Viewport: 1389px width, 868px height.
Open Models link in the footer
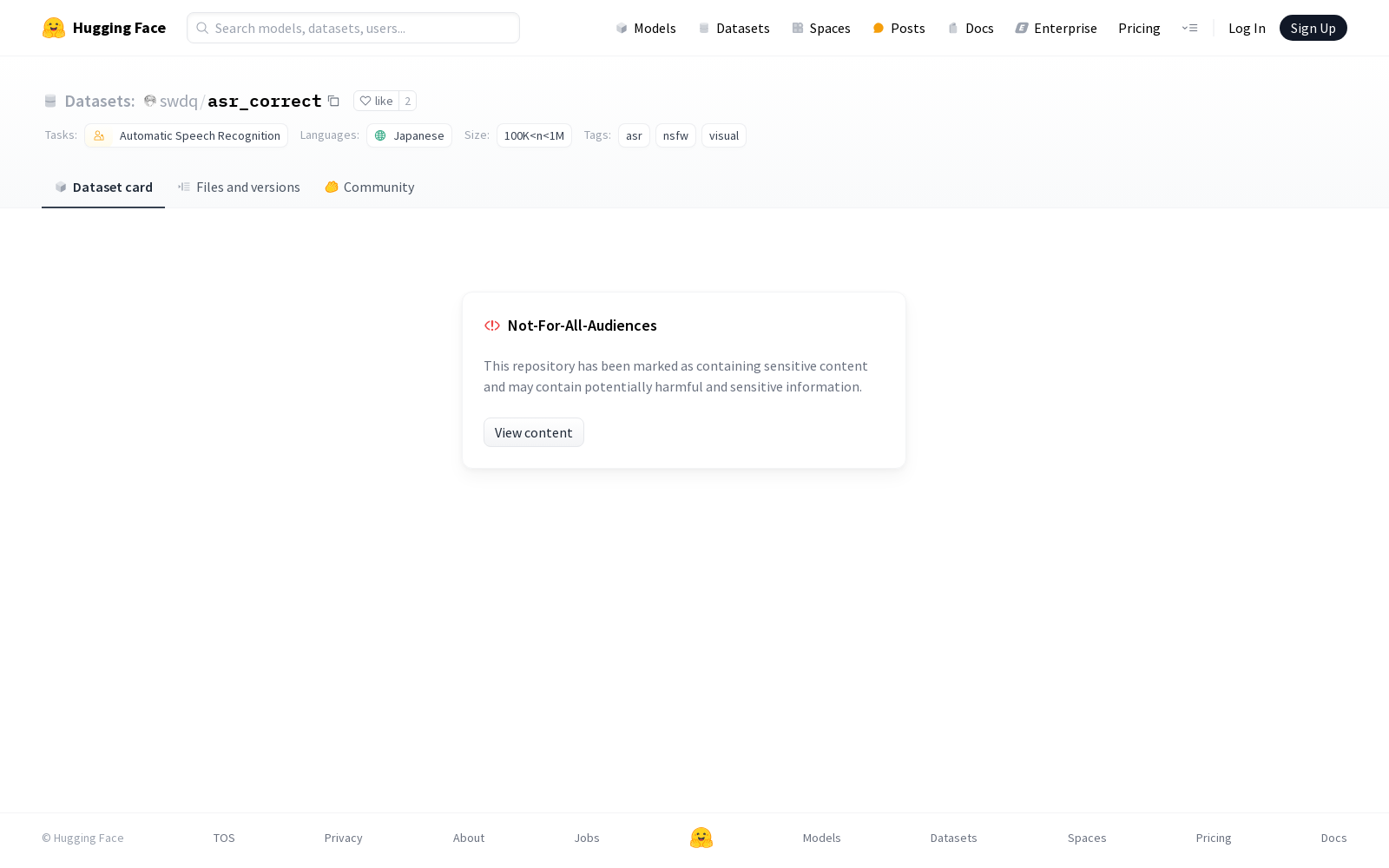click(822, 838)
